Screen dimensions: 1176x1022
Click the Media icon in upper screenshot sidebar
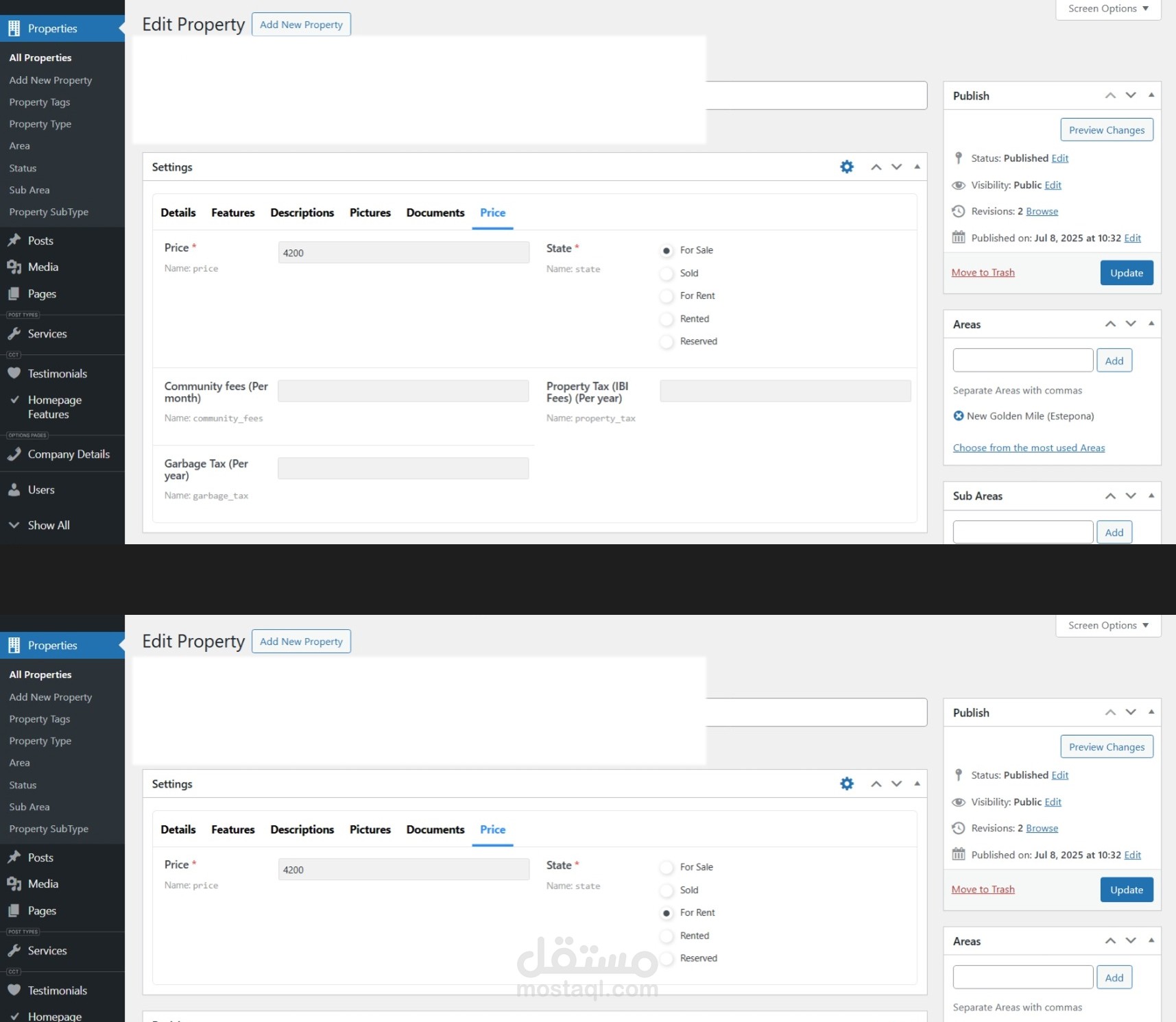coord(14,267)
